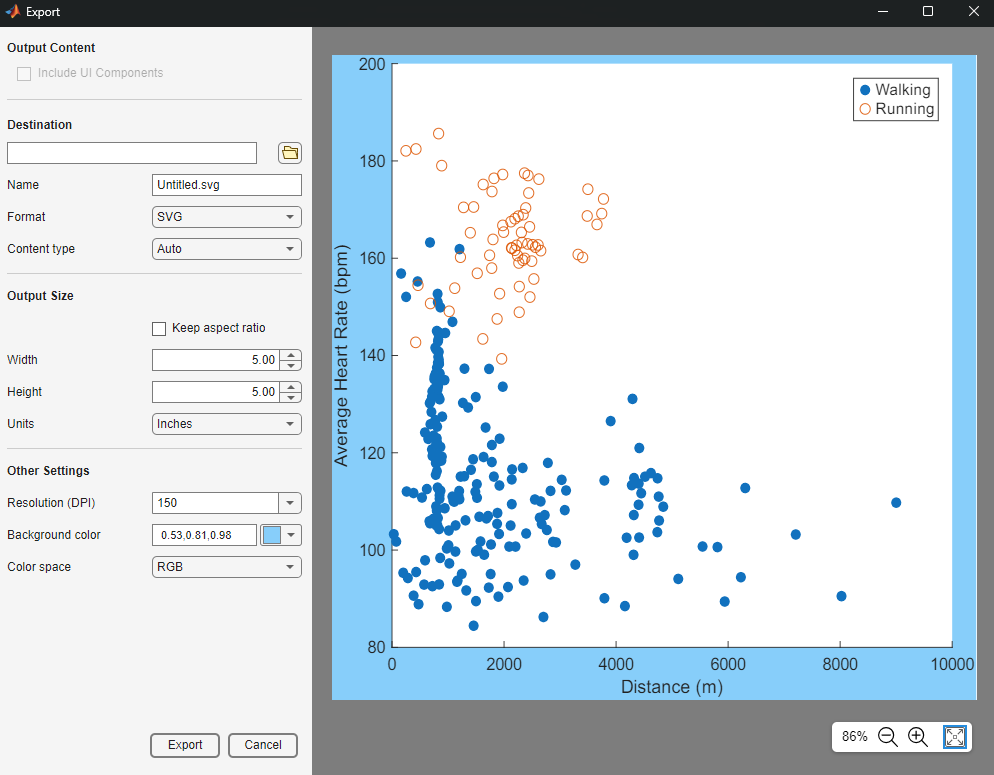Maximize the Export window
994x775 pixels.
pyautogui.click(x=927, y=12)
